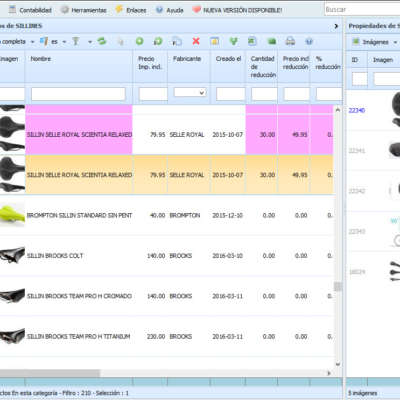Click the Precio filter field
This screenshot has width=400, height=400.
click(153, 94)
